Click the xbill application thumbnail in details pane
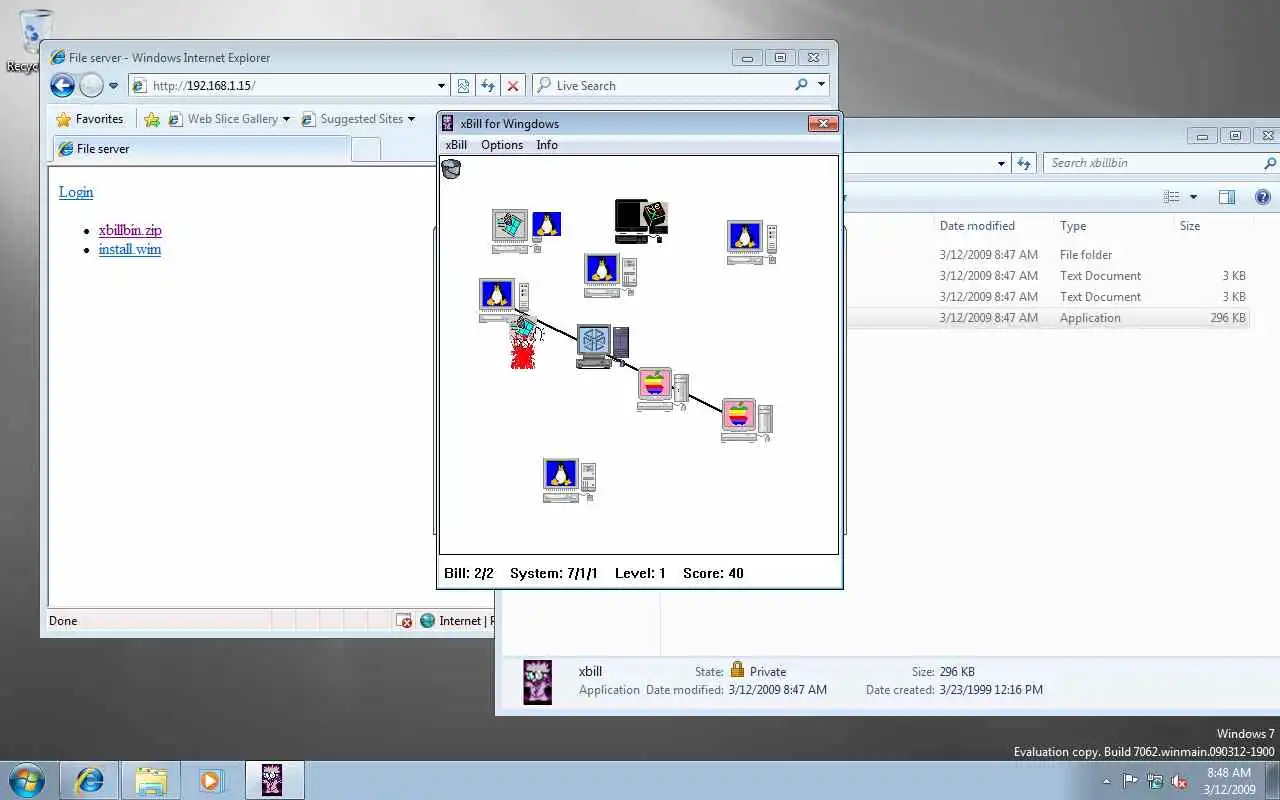The width and height of the screenshot is (1280, 800). click(538, 682)
